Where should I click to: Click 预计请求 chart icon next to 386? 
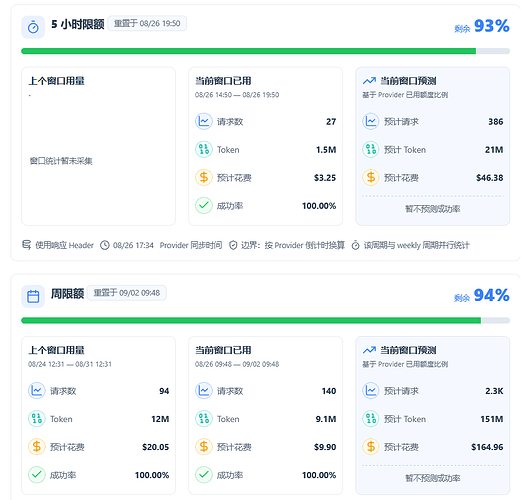(371, 121)
